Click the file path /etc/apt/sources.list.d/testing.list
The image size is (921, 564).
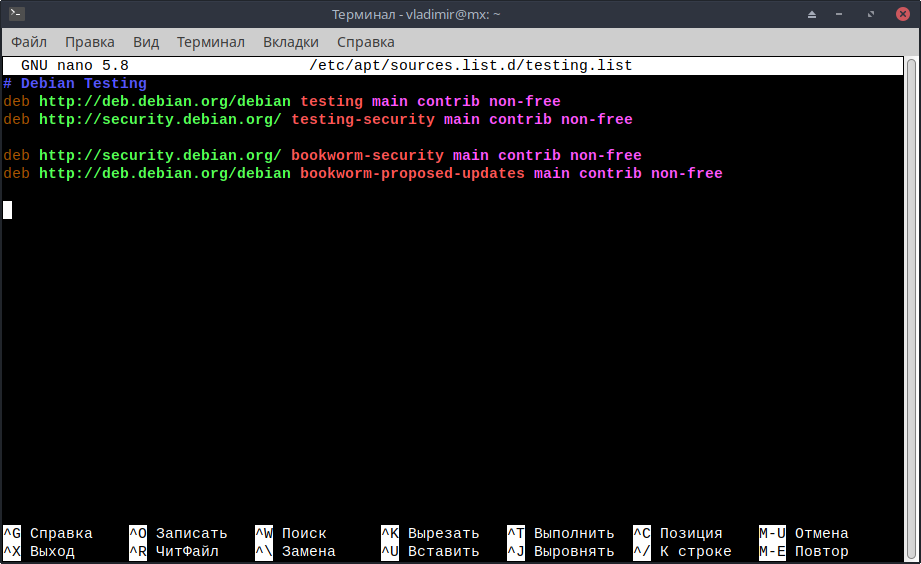point(470,65)
